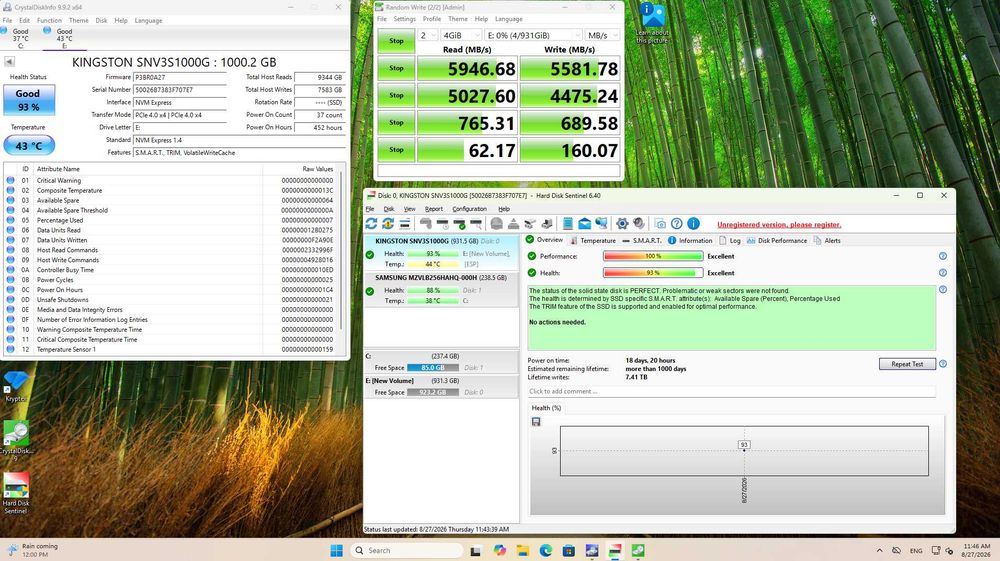Open Copilot icon on taskbar

(499, 550)
